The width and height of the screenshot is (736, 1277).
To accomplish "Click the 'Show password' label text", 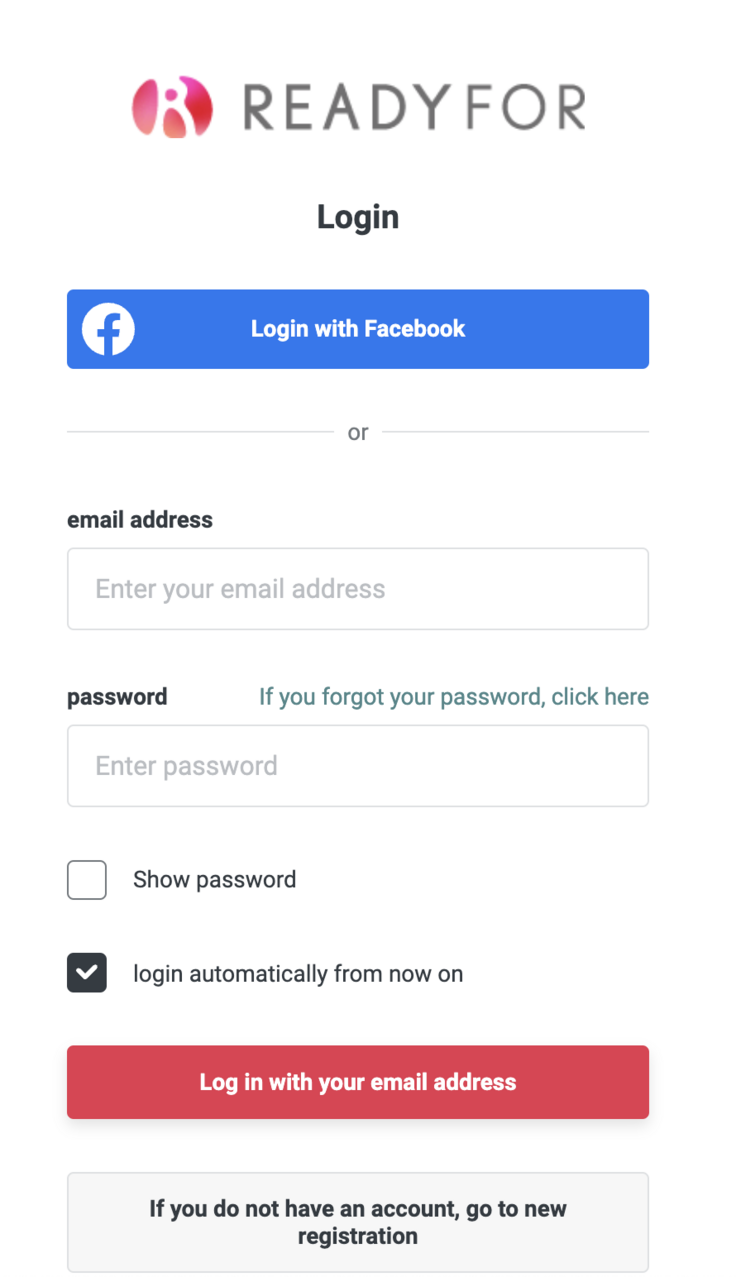I will pos(215,880).
